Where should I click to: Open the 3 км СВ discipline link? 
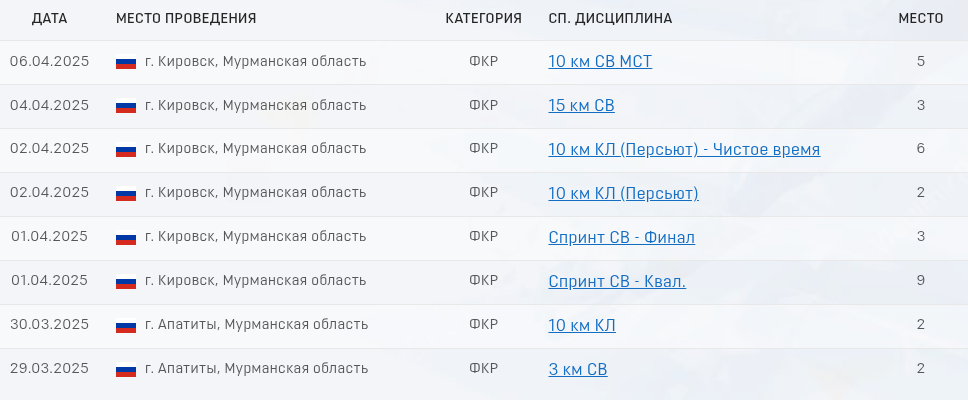578,369
